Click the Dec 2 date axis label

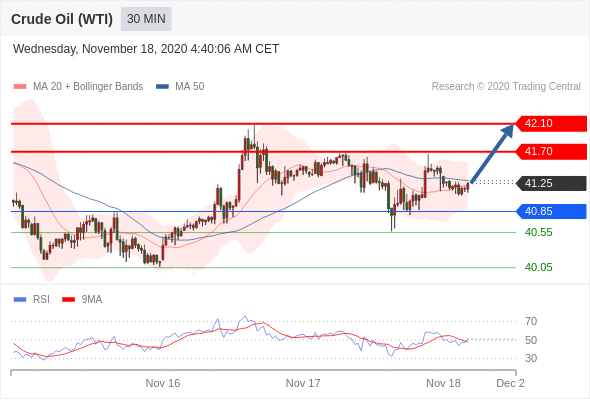pyautogui.click(x=510, y=383)
